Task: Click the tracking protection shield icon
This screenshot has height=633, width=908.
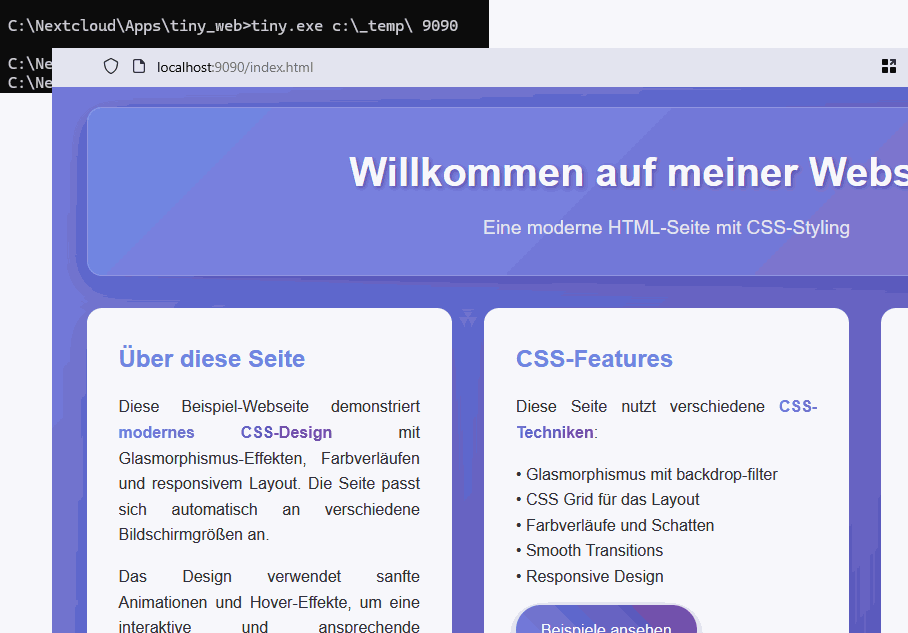Action: click(111, 67)
